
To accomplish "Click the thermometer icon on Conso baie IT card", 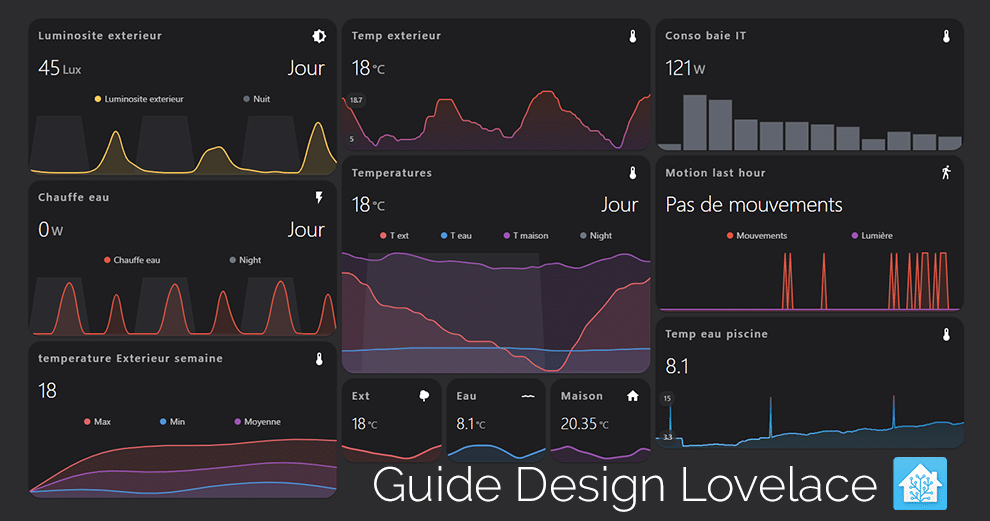I will pyautogui.click(x=946, y=36).
